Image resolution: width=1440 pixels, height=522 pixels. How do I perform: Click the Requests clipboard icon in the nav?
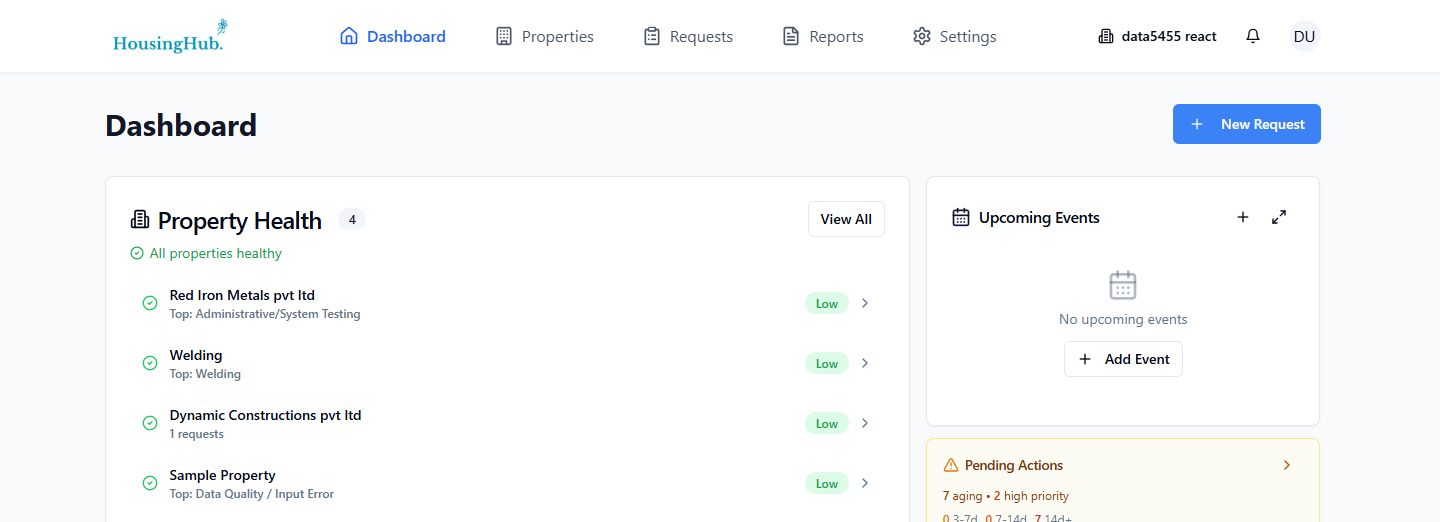[x=652, y=36]
